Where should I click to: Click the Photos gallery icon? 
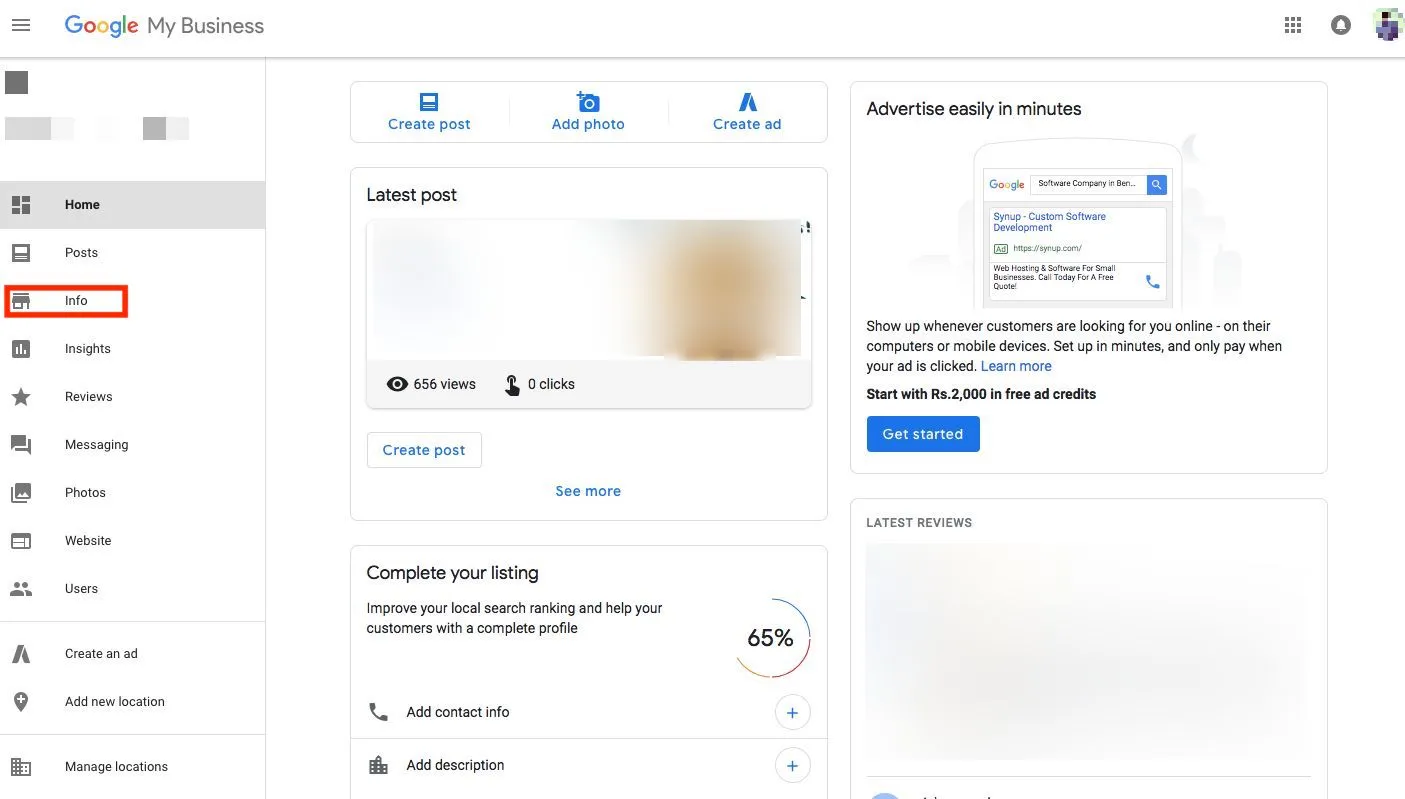(21, 493)
